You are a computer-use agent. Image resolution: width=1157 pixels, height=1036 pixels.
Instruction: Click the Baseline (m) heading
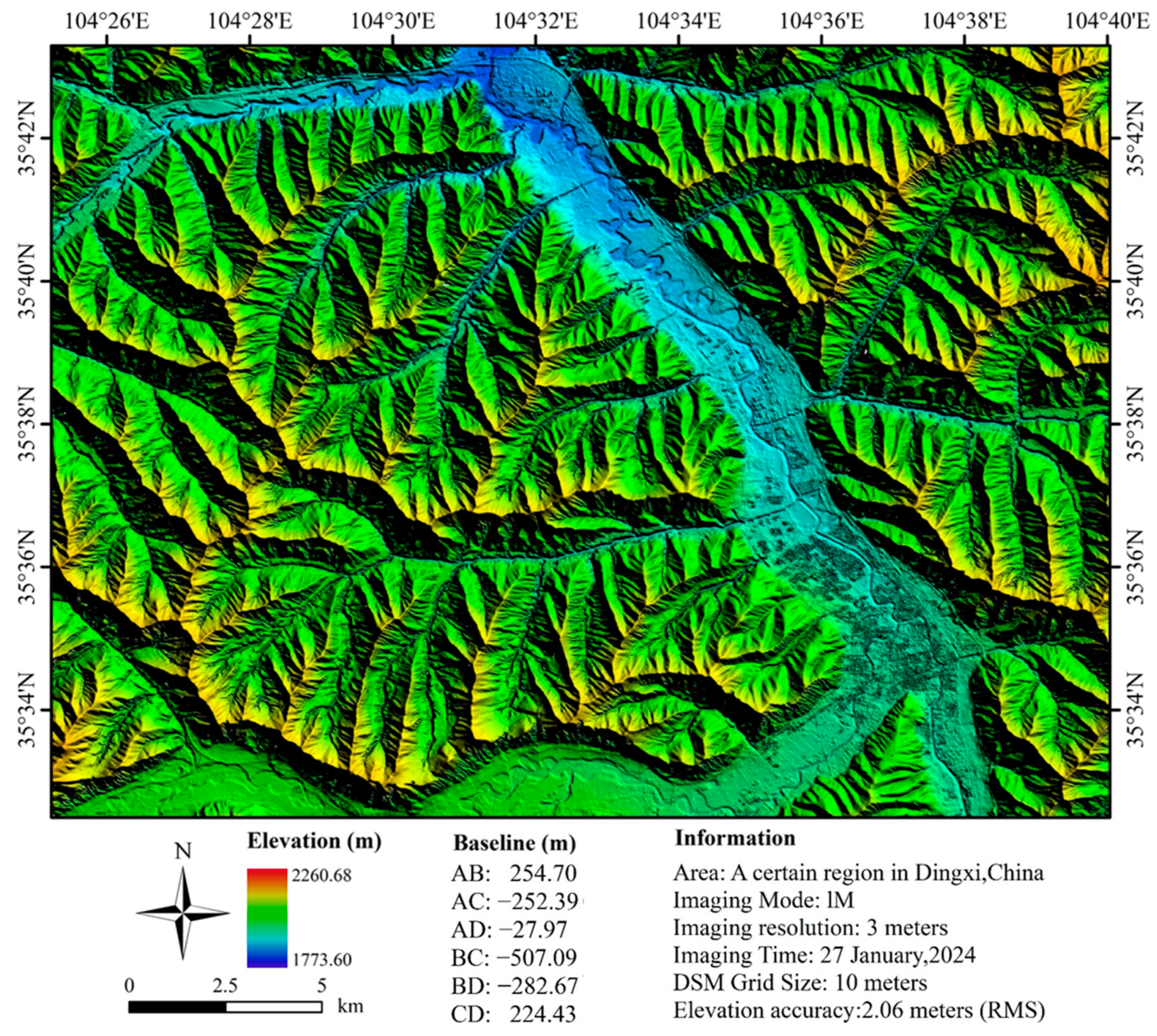coord(514,843)
